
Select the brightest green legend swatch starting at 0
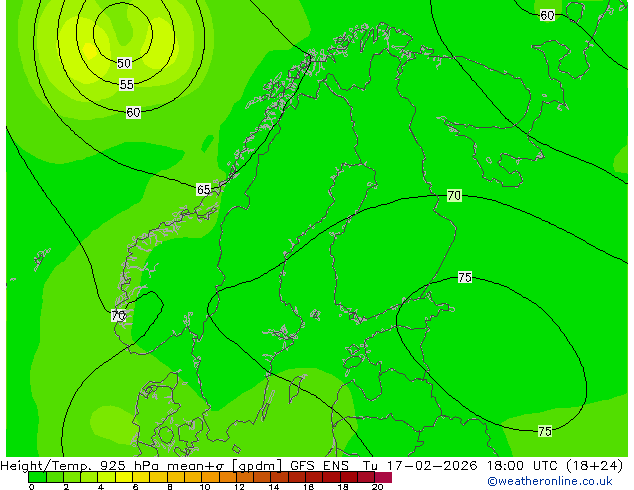[37, 477]
